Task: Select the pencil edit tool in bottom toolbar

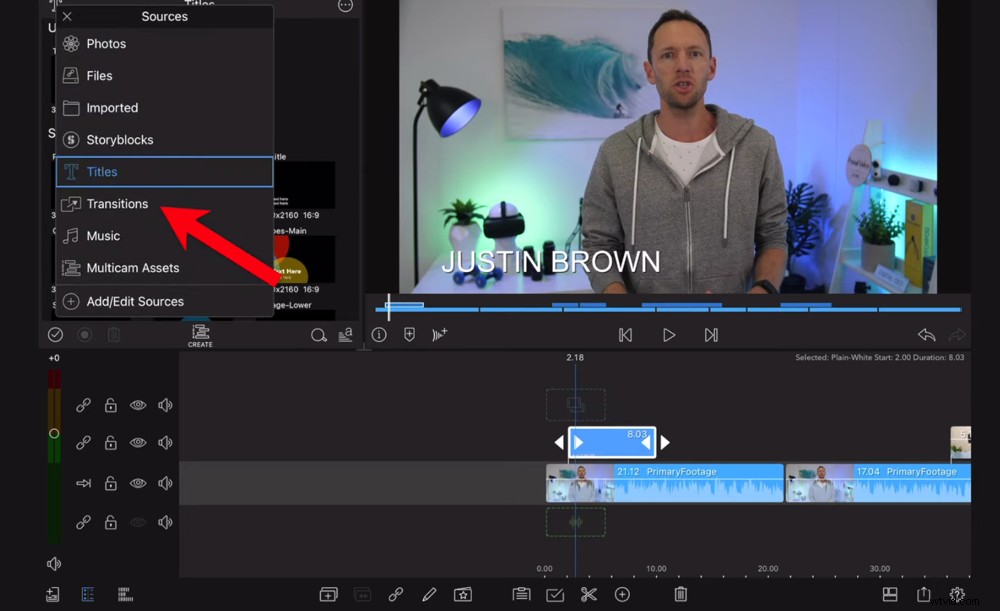Action: point(429,594)
